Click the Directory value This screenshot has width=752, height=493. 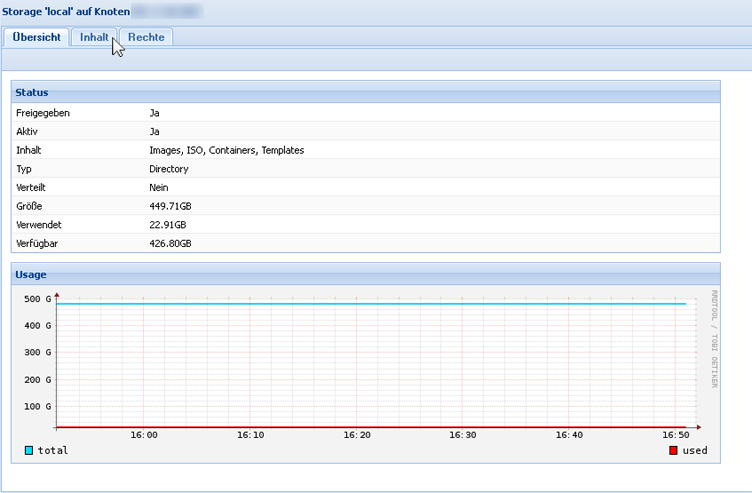coord(169,169)
